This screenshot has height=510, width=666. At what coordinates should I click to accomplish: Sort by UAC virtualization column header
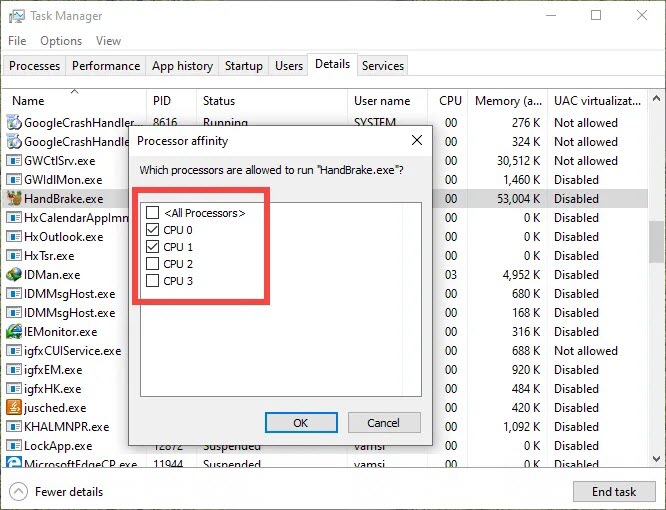coord(597,101)
